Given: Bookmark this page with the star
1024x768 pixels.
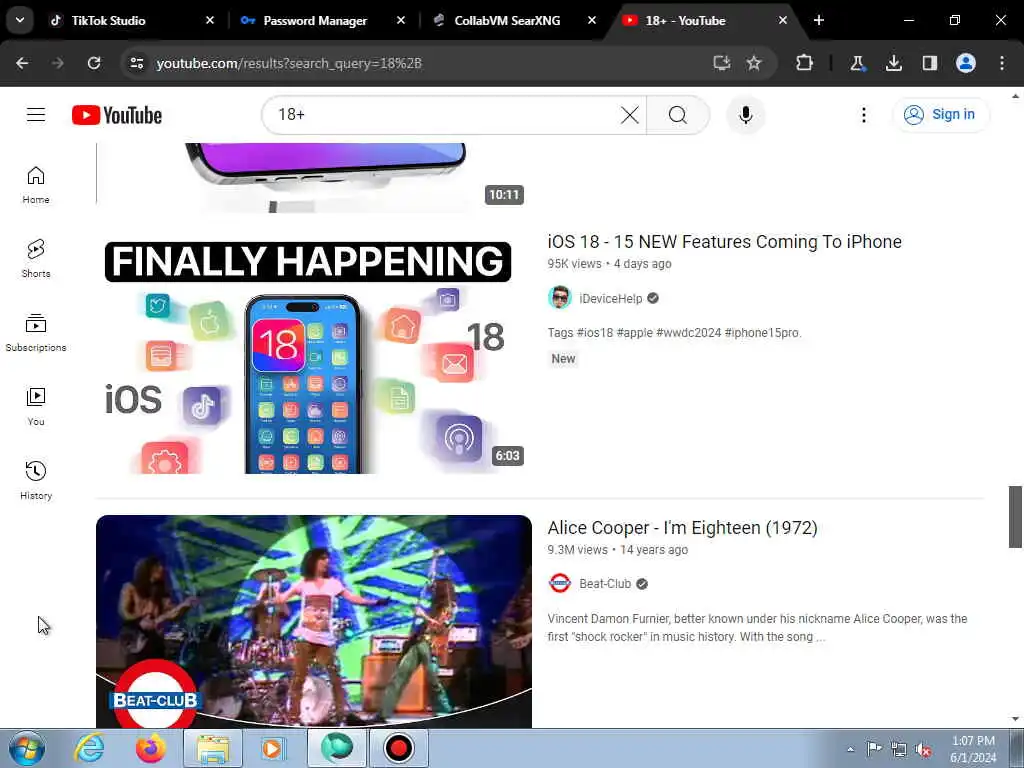Looking at the screenshot, I should (754, 63).
